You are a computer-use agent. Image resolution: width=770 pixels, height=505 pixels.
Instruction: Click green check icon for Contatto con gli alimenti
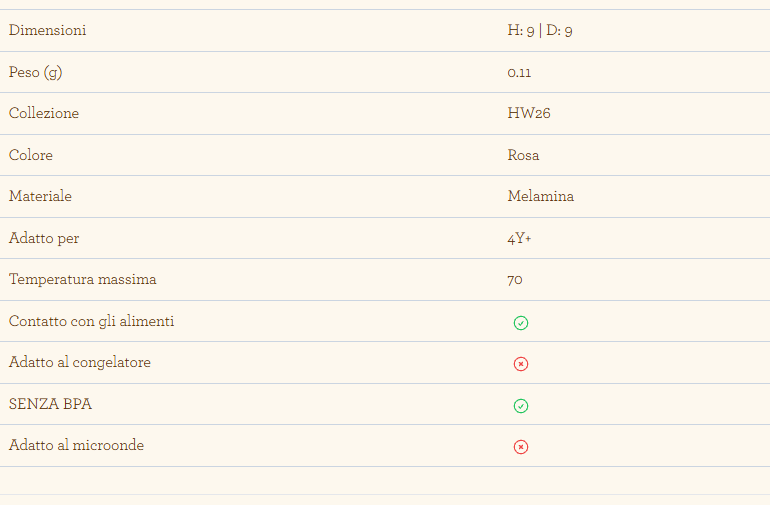(521, 323)
